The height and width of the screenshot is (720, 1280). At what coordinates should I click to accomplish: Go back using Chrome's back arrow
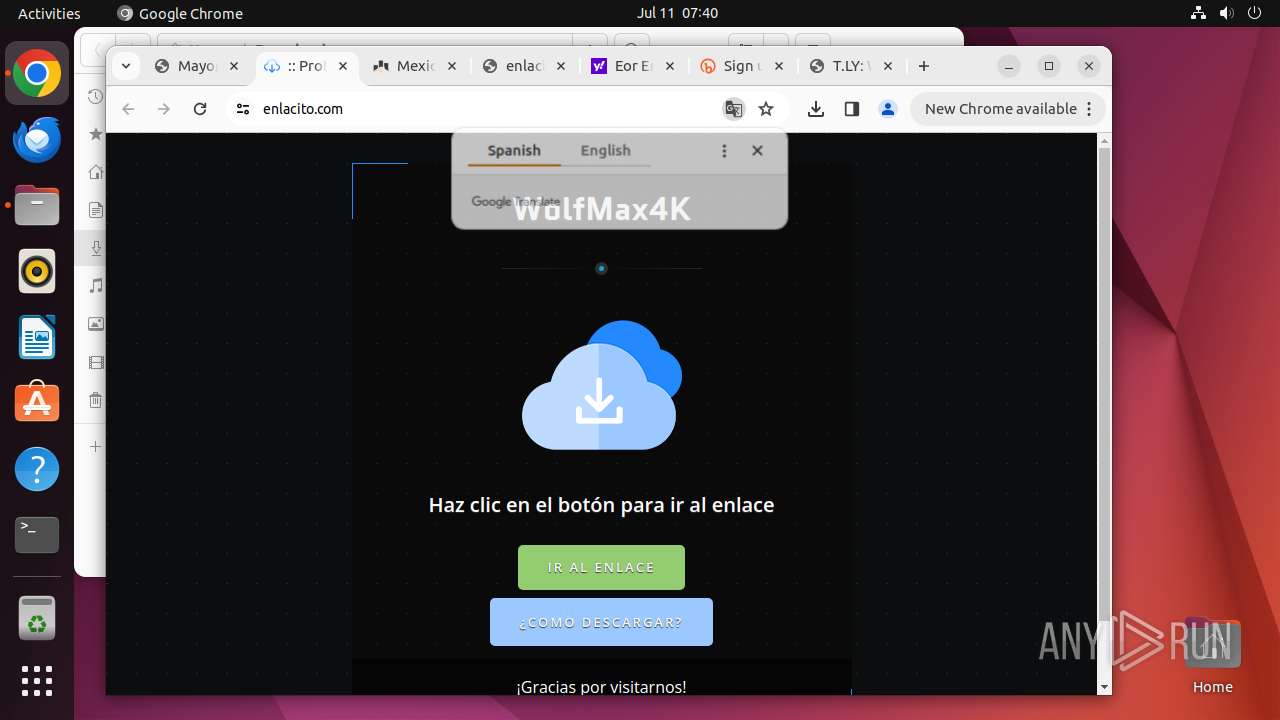pos(128,109)
